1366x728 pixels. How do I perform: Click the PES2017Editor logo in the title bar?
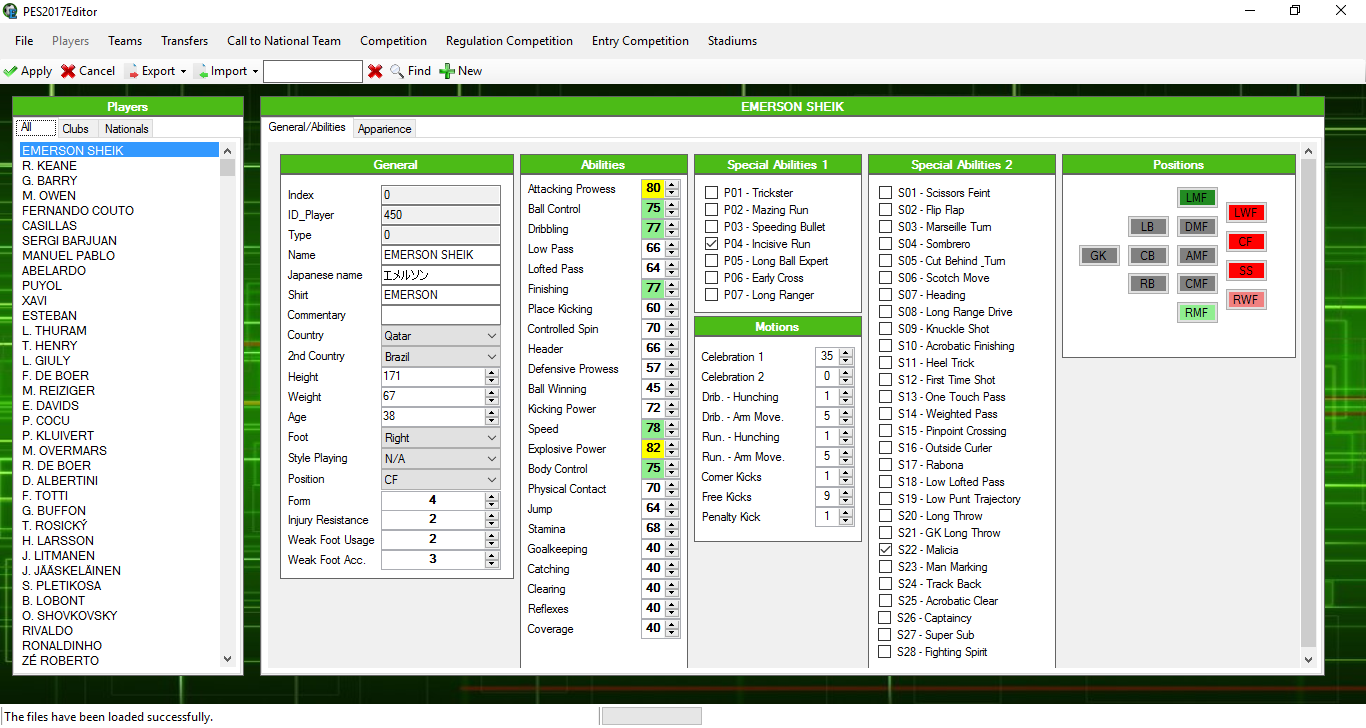click(x=11, y=10)
